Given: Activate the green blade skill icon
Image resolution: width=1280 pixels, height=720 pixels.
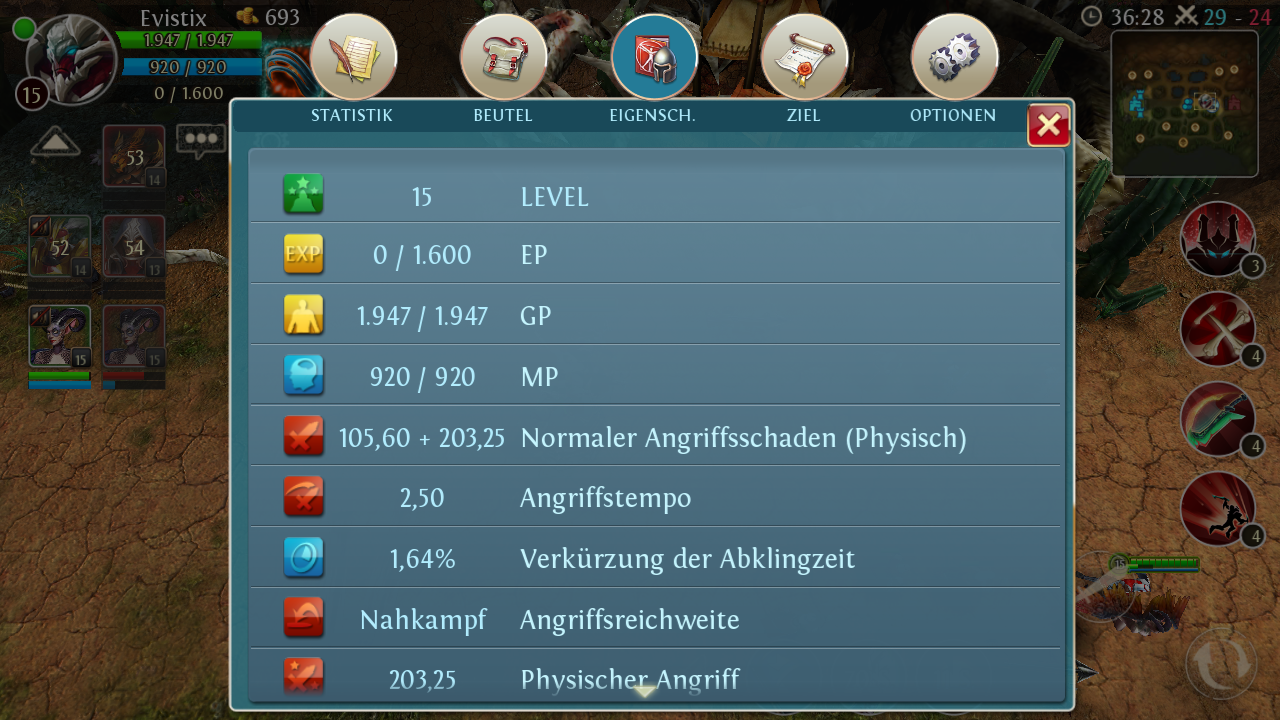Looking at the screenshot, I should point(1218,419).
